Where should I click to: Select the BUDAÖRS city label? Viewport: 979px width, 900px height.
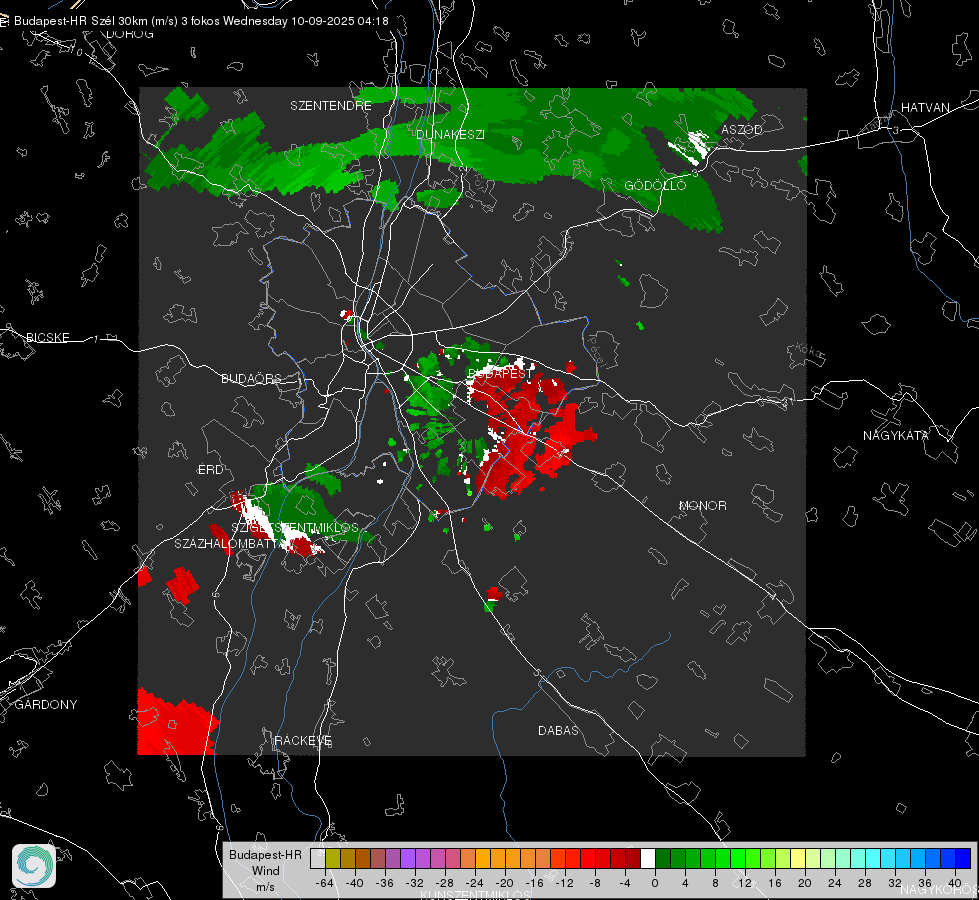252,378
